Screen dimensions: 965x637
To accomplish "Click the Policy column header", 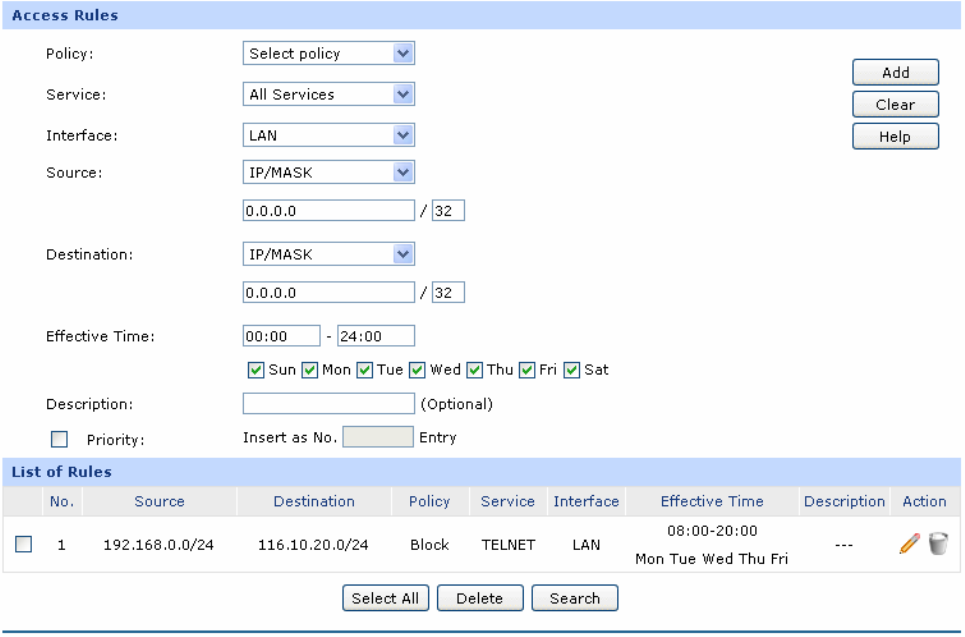I will pyautogui.click(x=430, y=502).
